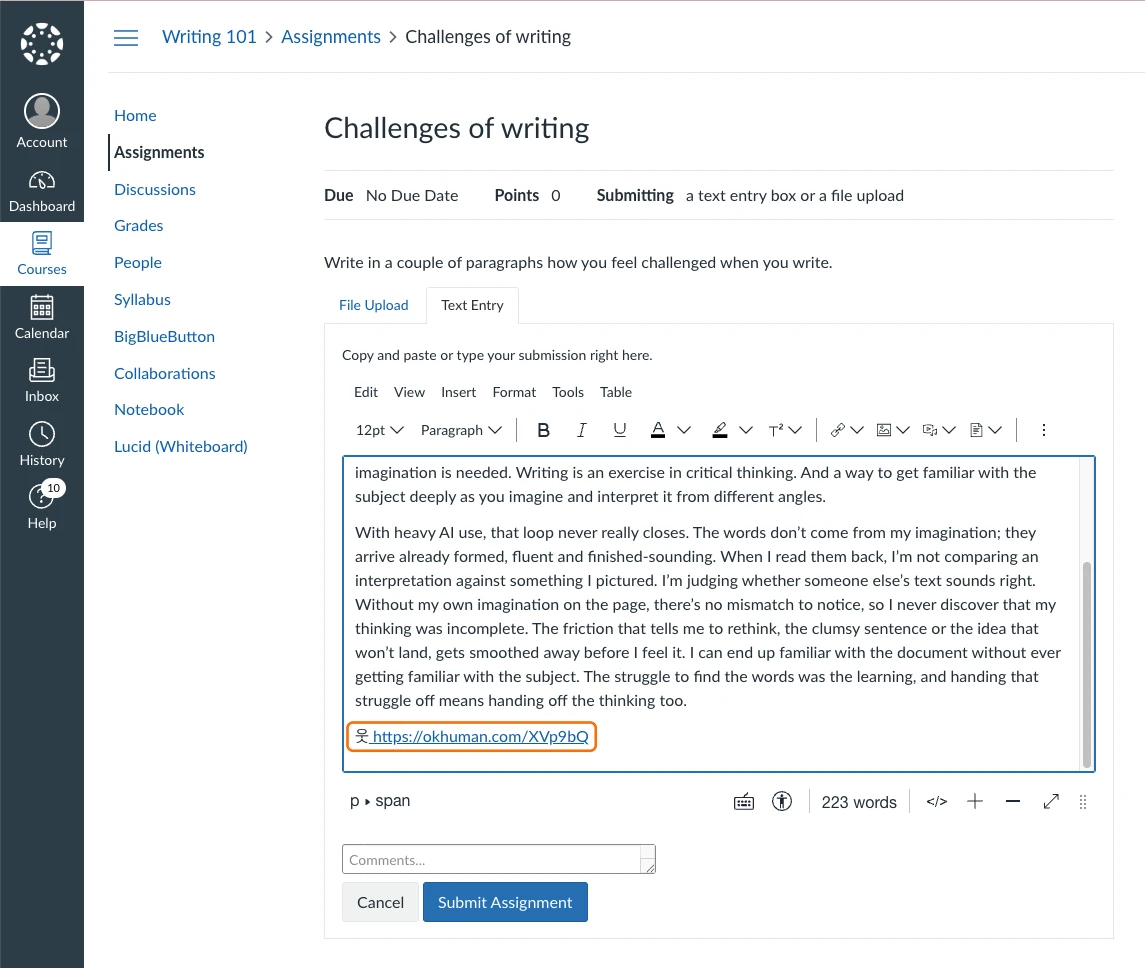Open the Format menu
This screenshot has width=1145, height=968.
point(514,392)
